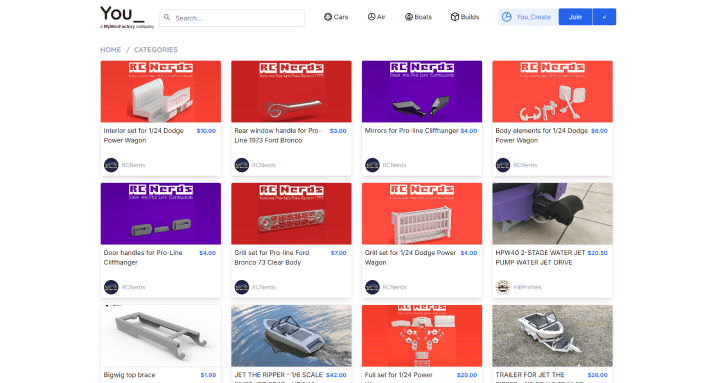Open the Builds category menu

pos(465,17)
